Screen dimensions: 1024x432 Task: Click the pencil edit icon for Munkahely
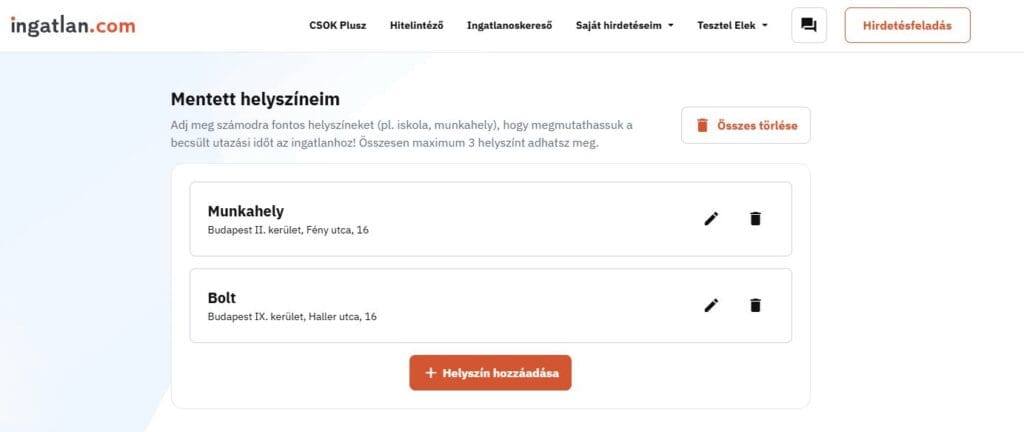pyautogui.click(x=711, y=219)
